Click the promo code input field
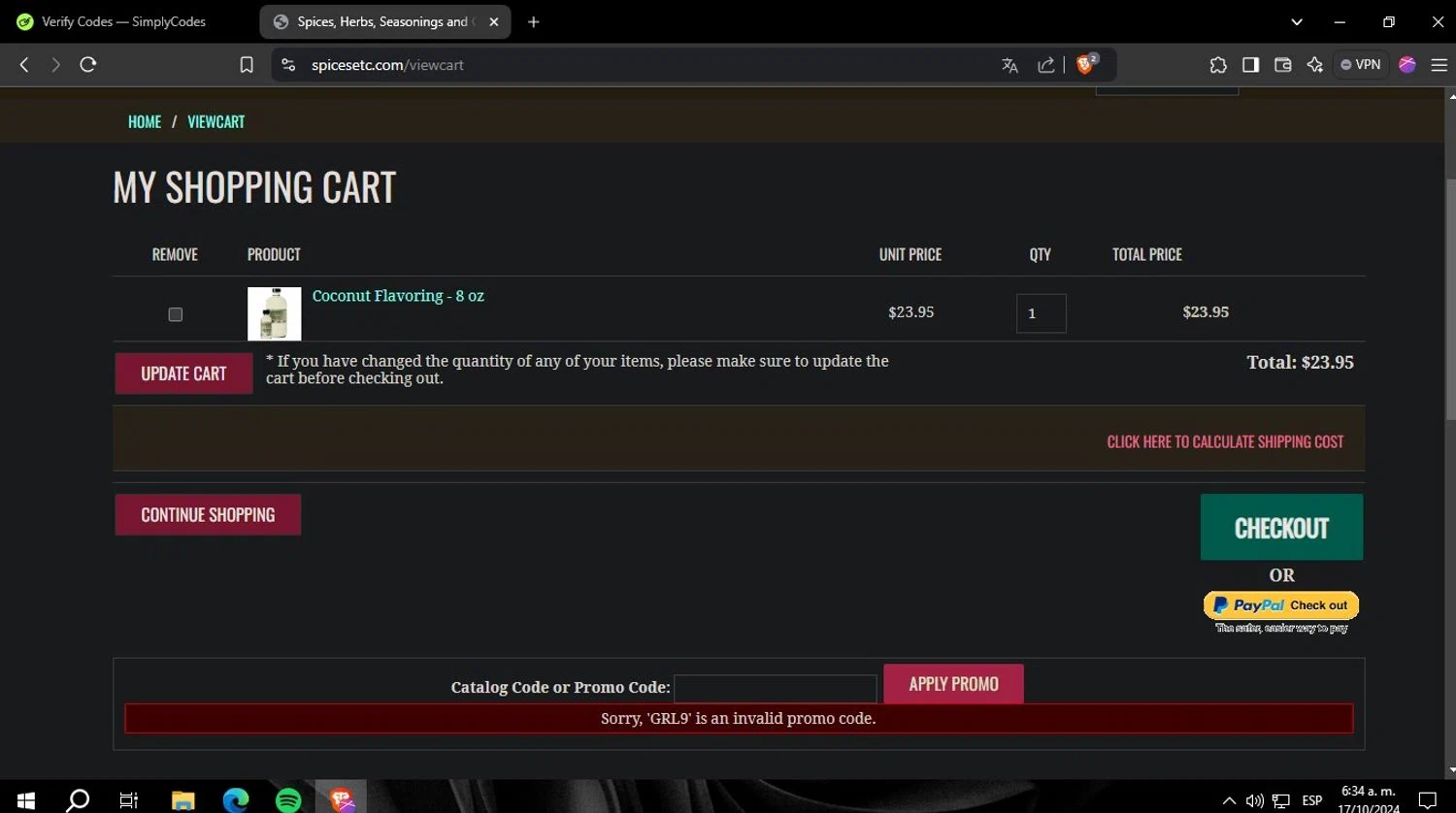Screen dimensions: 1456x813 click(776, 689)
